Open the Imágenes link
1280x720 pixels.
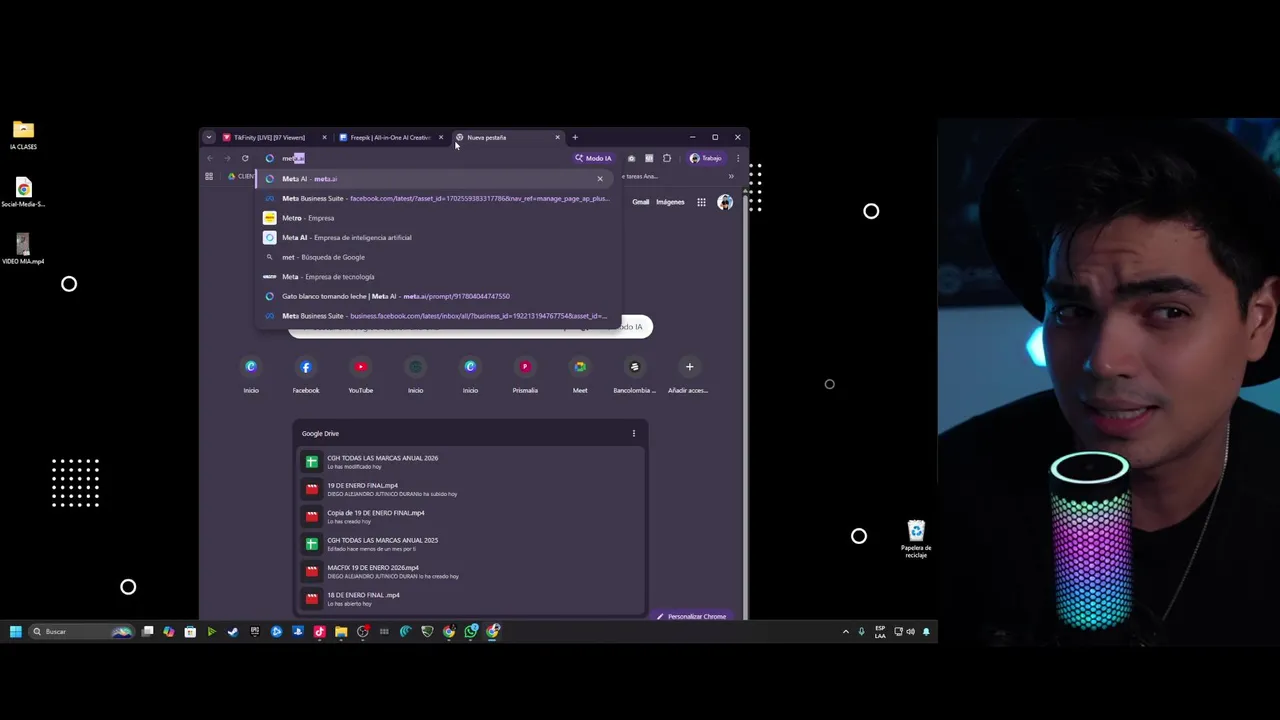(670, 202)
